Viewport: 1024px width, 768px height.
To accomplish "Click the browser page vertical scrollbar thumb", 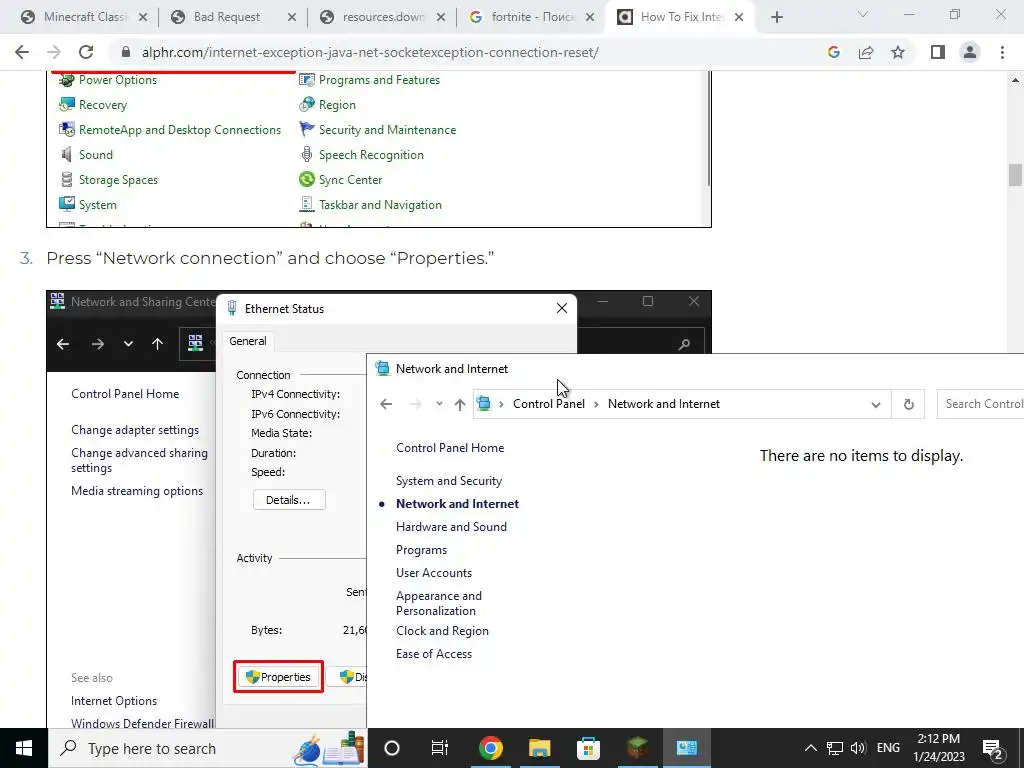I will click(1015, 175).
